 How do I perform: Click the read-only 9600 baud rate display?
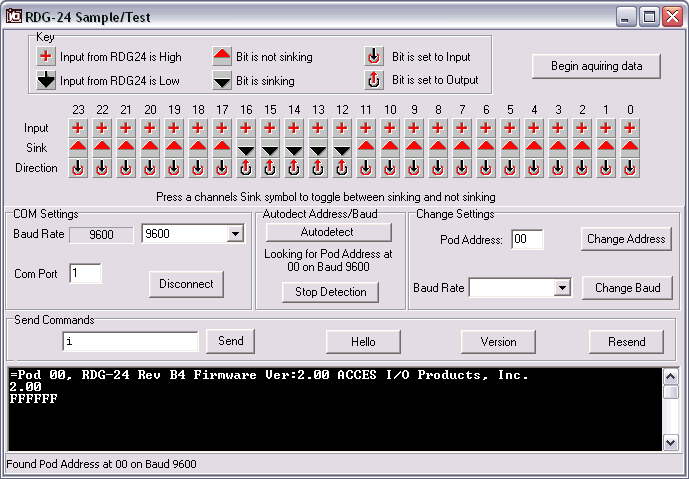(102, 235)
